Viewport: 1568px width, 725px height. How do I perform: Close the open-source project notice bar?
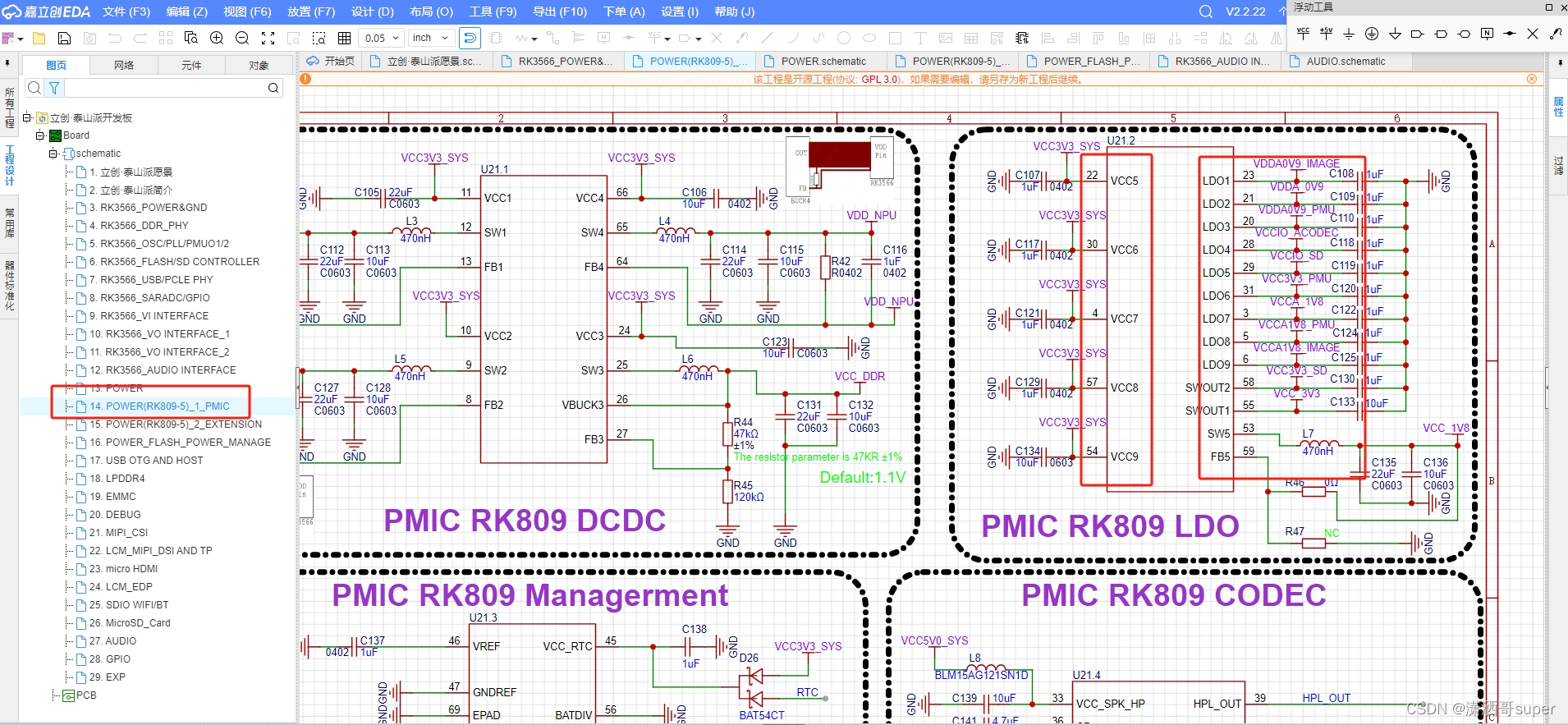(x=1532, y=79)
